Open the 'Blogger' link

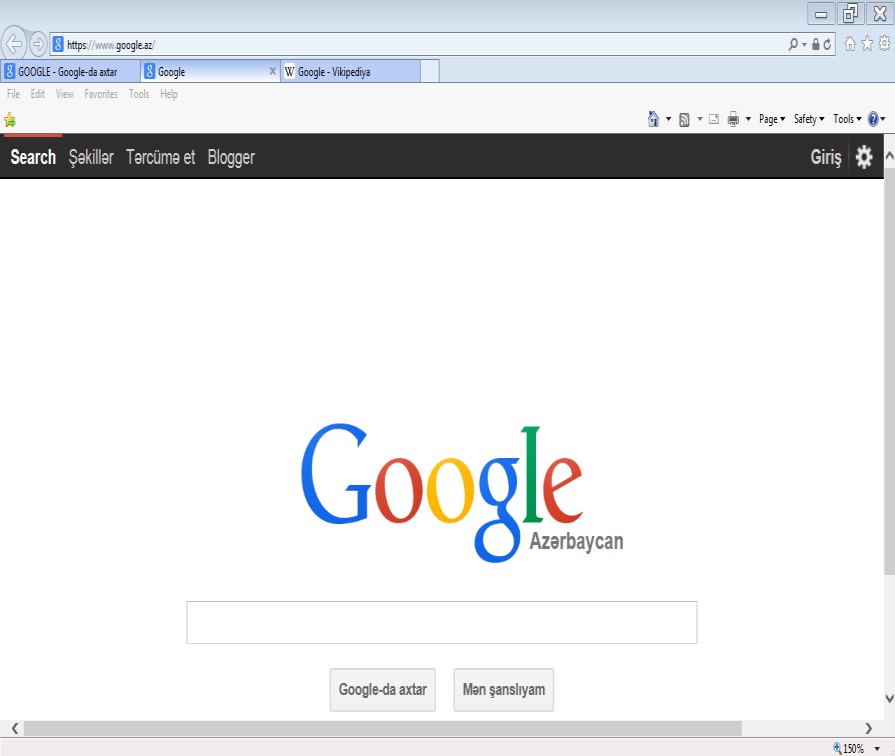tap(231, 158)
